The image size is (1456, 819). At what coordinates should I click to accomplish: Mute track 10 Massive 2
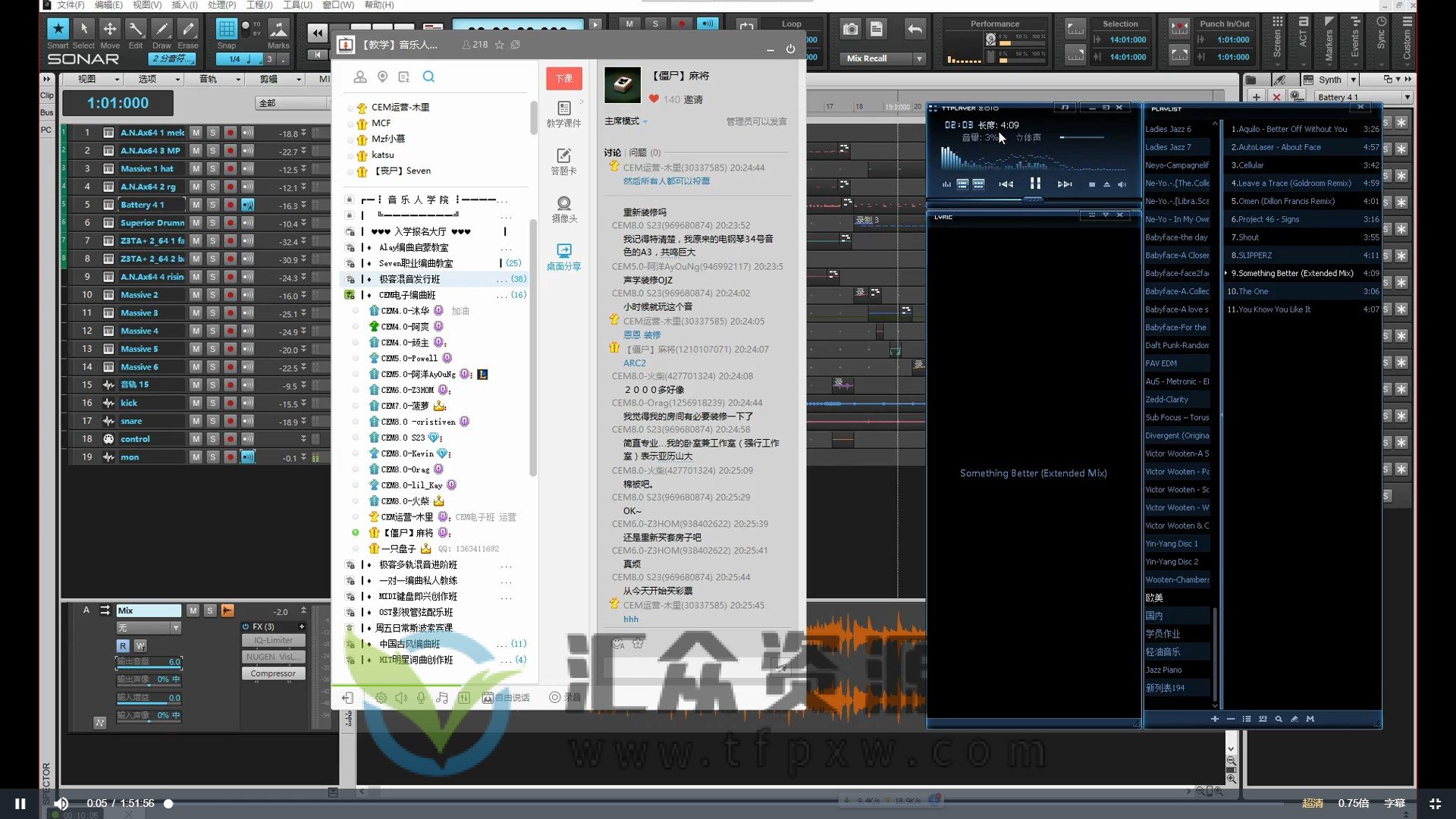click(196, 295)
